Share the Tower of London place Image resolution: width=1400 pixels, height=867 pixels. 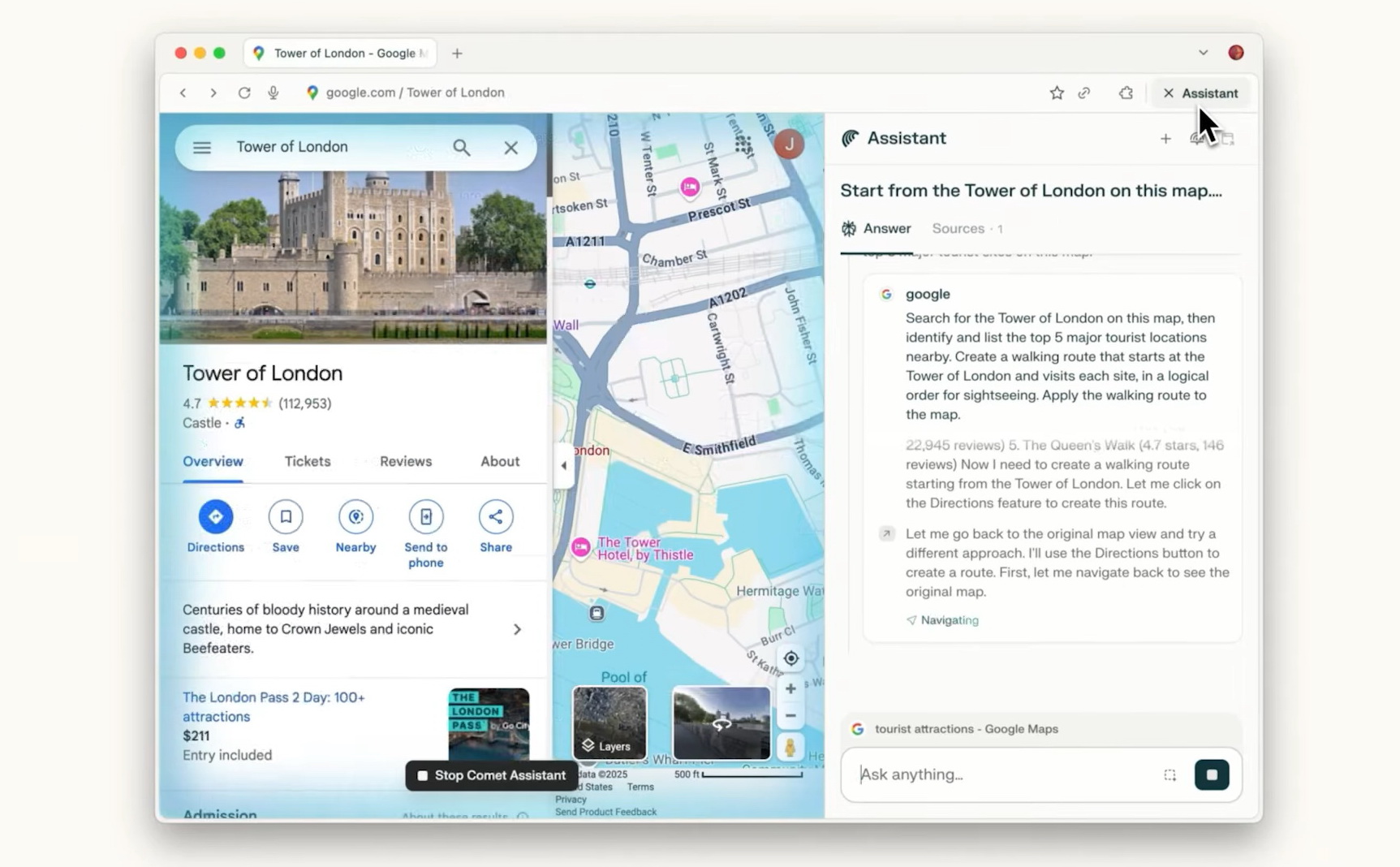pyautogui.click(x=496, y=527)
